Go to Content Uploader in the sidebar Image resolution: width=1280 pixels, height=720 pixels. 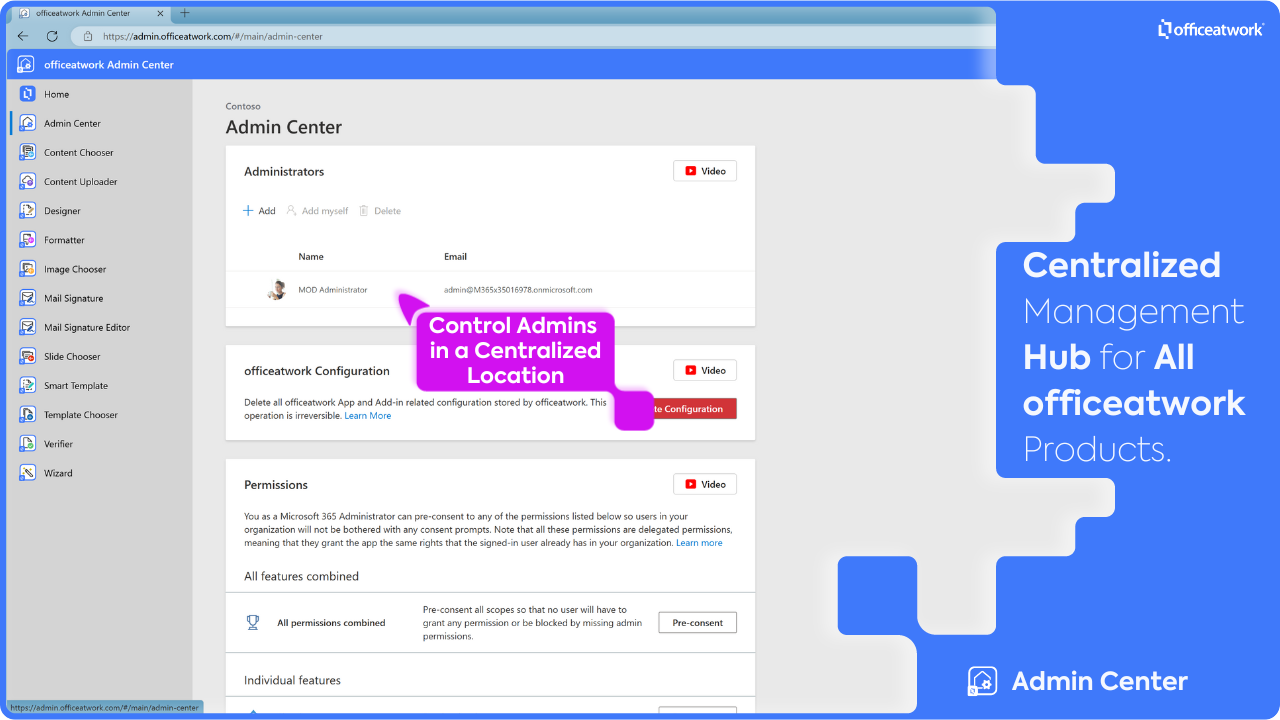pyautogui.click(x=80, y=182)
